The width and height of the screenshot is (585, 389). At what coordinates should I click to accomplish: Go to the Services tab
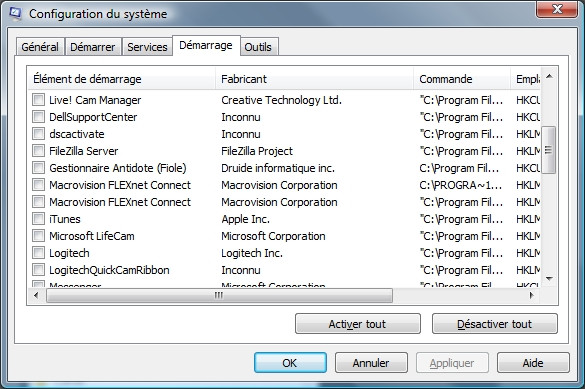[147, 47]
